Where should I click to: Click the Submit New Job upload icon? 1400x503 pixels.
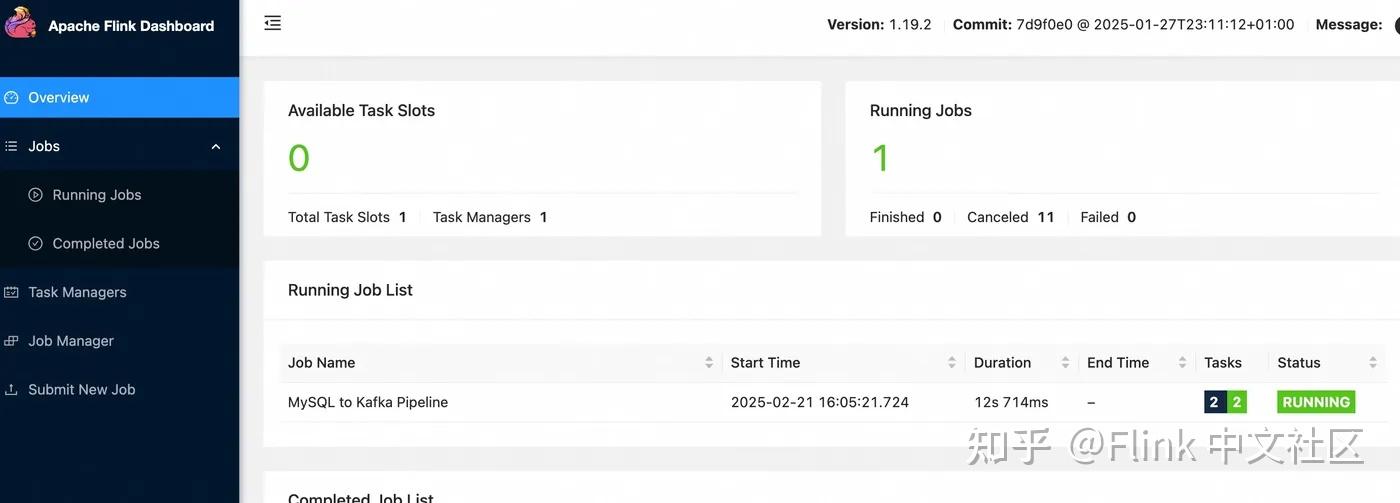(12, 390)
